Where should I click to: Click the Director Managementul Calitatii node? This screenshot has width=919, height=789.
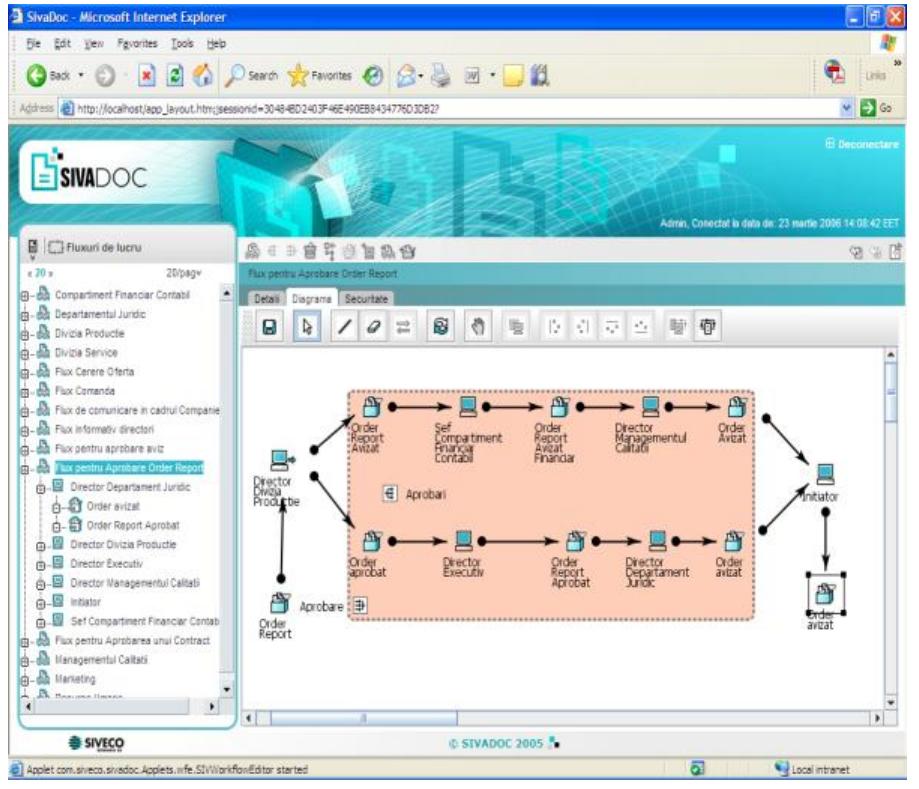coord(651,406)
